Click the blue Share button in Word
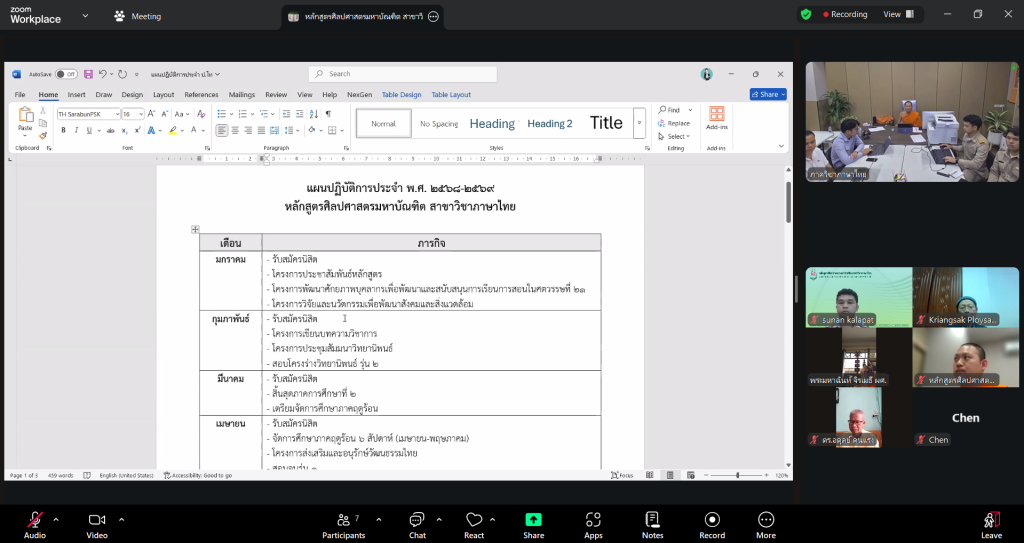Image resolution: width=1024 pixels, height=543 pixels. coord(768,95)
